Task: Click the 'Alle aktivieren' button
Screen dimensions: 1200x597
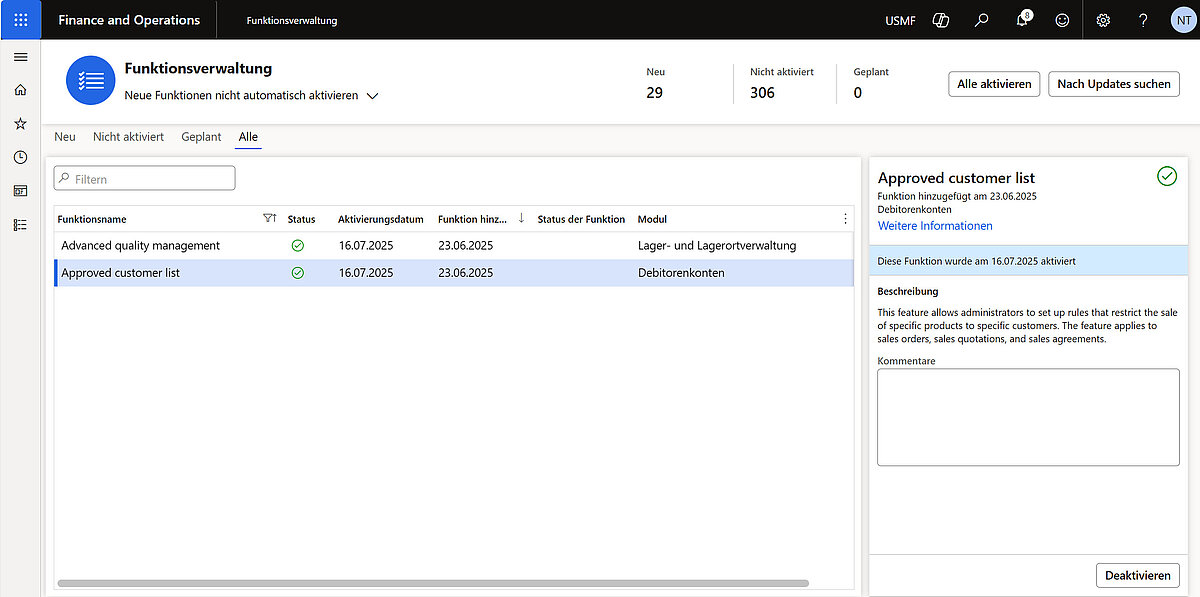Action: 994,84
